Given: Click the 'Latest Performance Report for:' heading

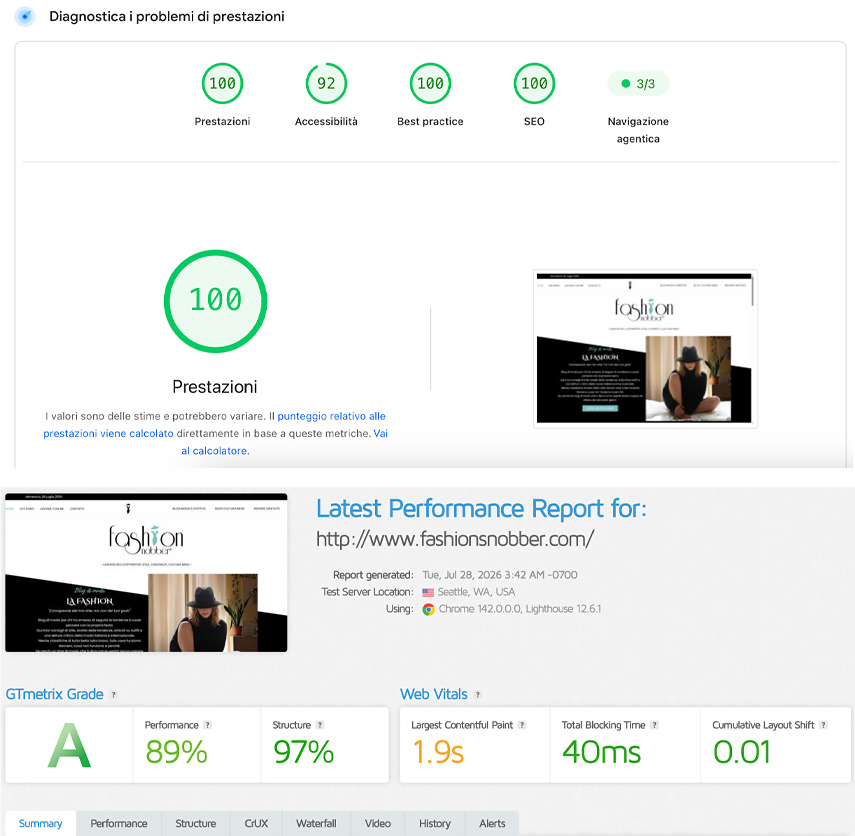Looking at the screenshot, I should 481,509.
